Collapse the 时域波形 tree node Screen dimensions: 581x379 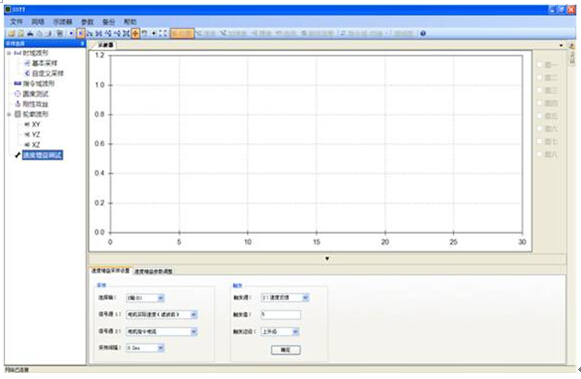click(x=9, y=53)
